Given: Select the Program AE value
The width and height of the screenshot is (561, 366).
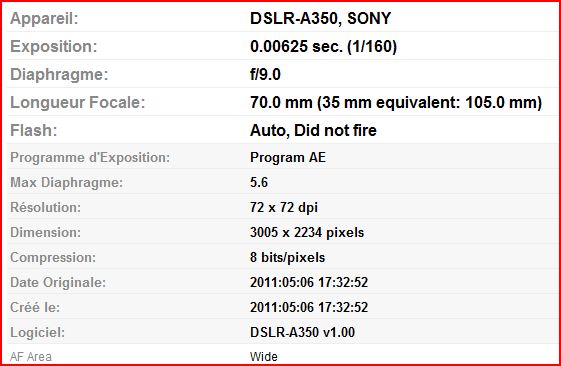Looking at the screenshot, I should (x=288, y=157).
